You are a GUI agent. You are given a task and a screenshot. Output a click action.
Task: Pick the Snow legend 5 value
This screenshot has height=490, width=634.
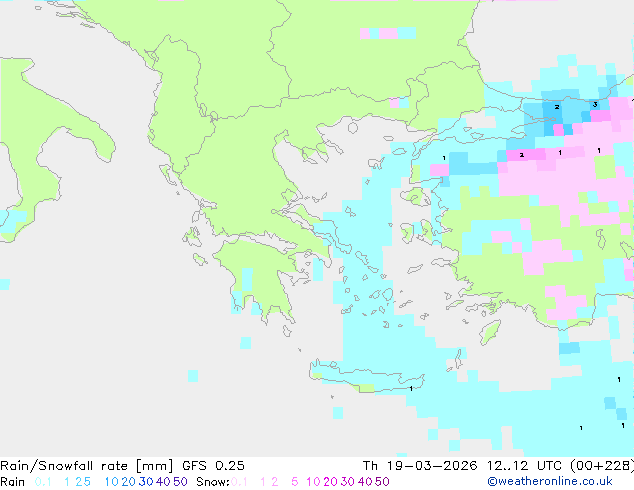[295, 482]
